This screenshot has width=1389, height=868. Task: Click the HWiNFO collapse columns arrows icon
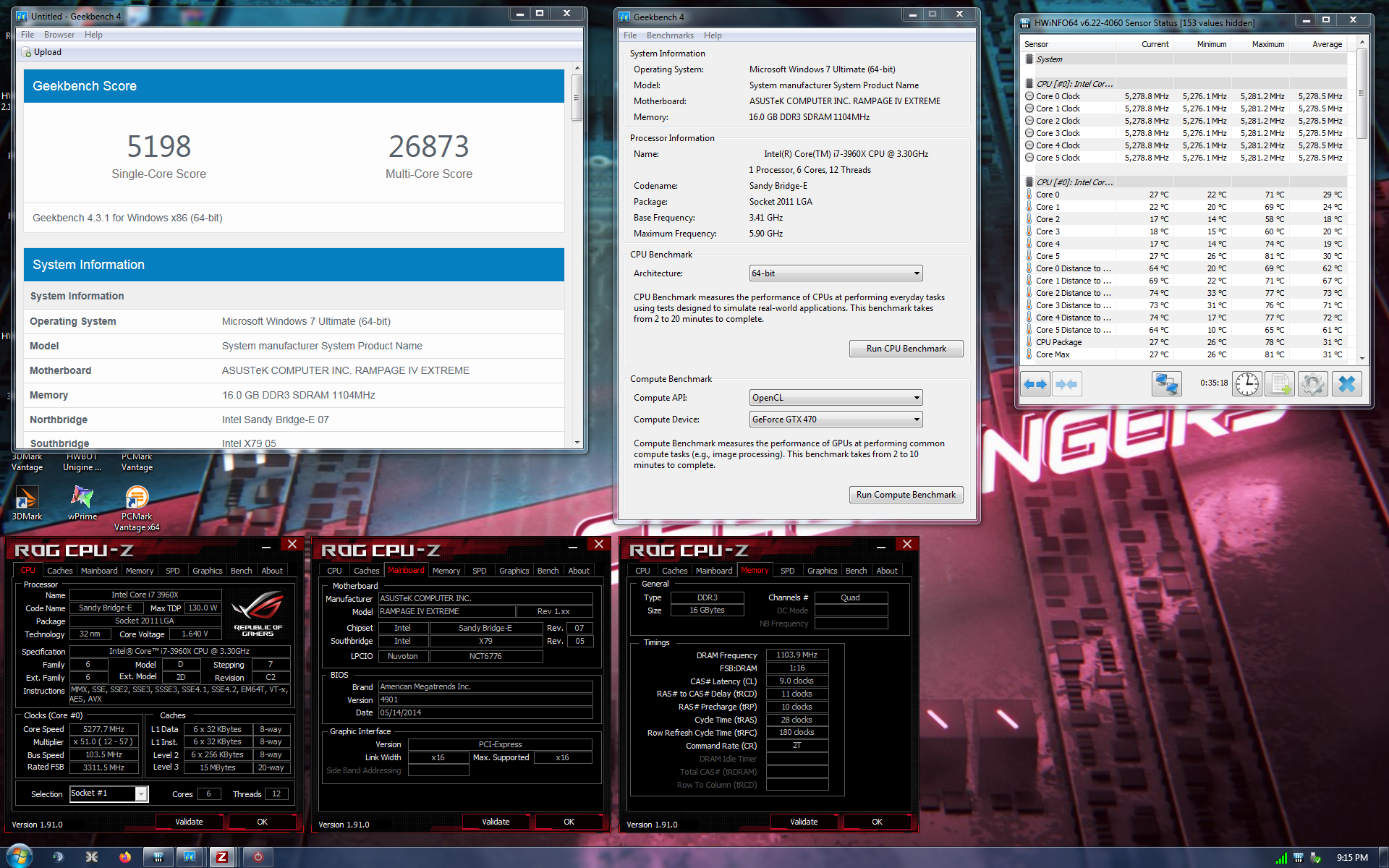point(1066,384)
